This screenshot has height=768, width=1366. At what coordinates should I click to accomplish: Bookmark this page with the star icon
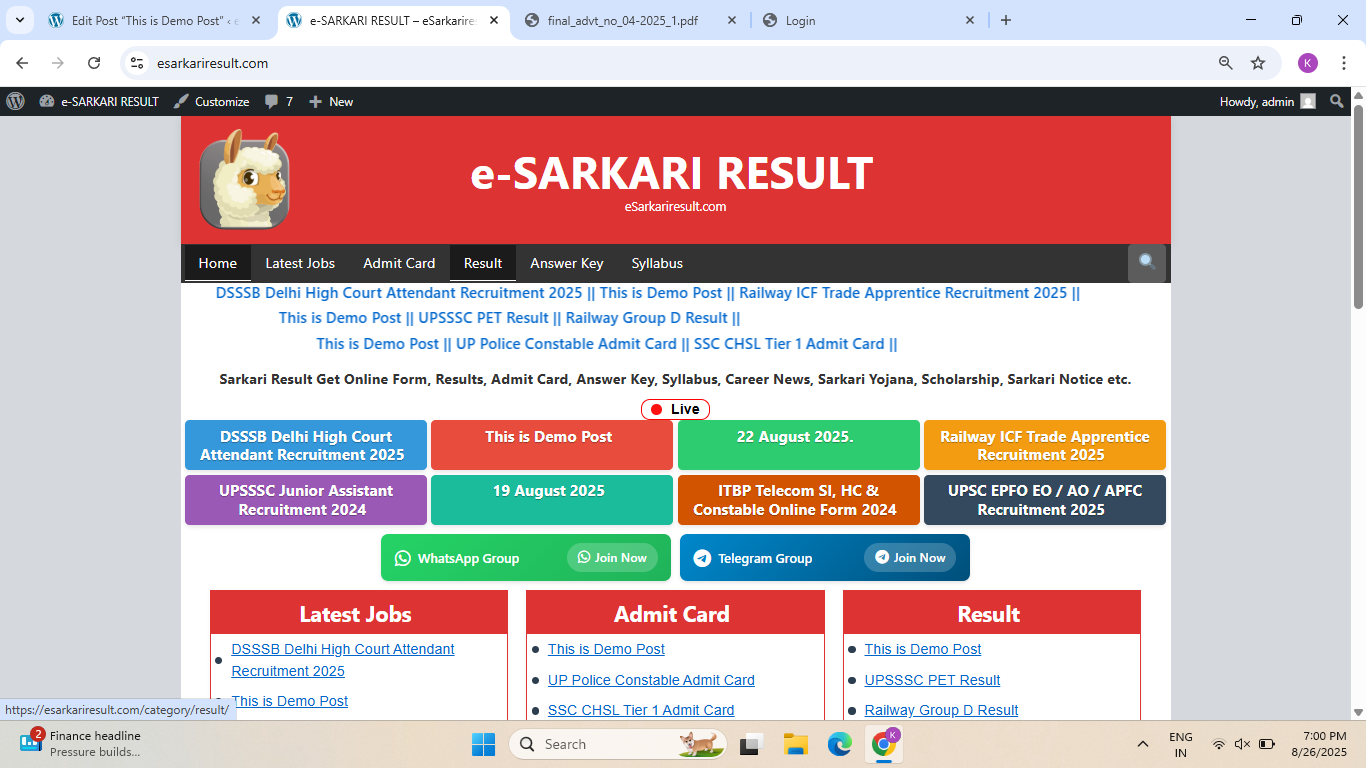click(x=1258, y=63)
